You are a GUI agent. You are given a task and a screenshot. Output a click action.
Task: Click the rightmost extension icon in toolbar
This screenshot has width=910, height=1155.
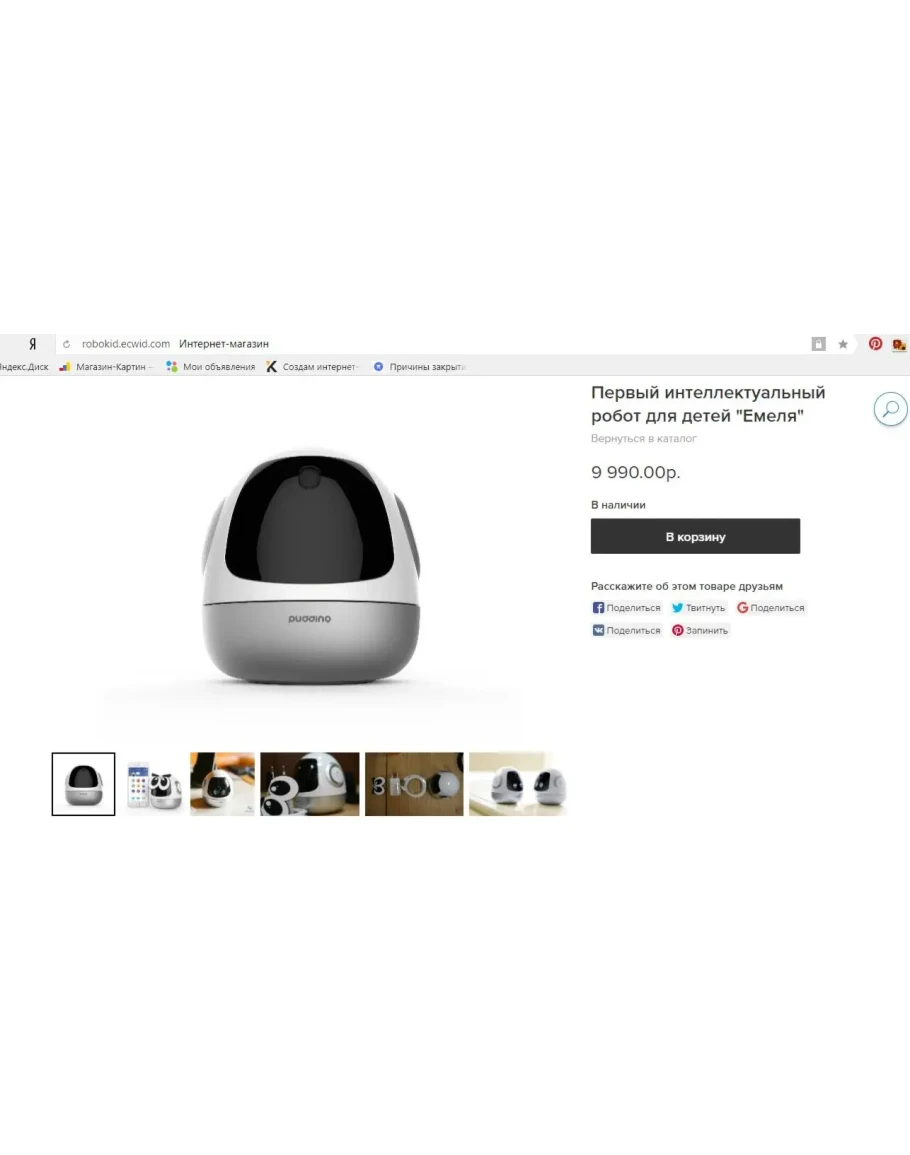pyautogui.click(x=899, y=344)
